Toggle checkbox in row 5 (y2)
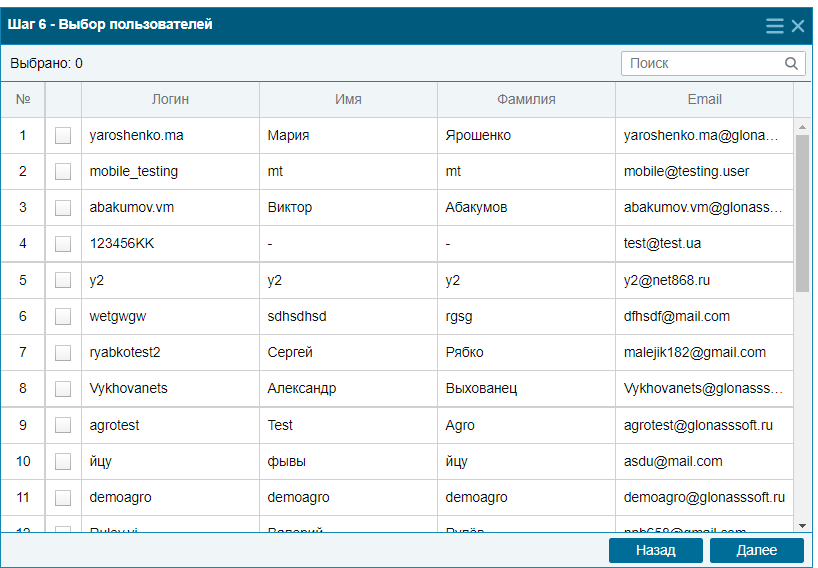 [63, 280]
